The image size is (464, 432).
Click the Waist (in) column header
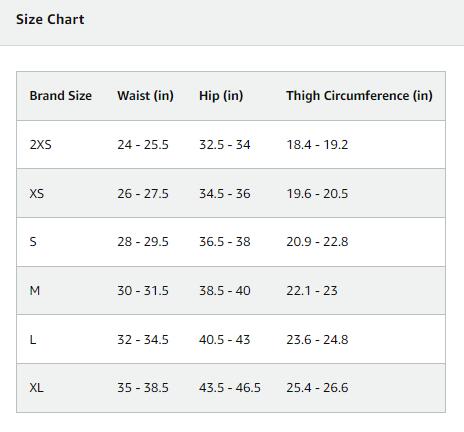[145, 96]
